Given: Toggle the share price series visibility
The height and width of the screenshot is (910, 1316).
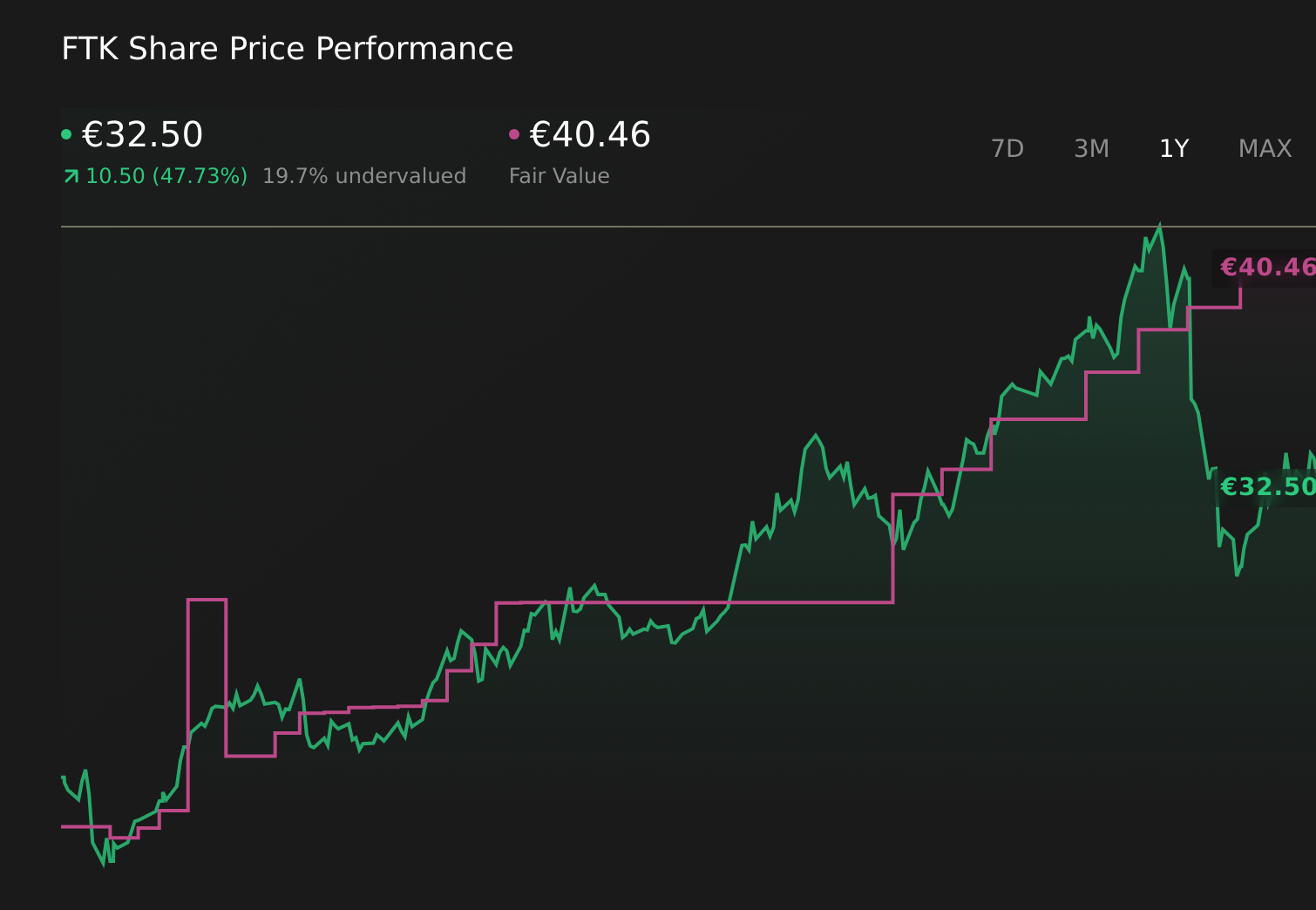Looking at the screenshot, I should pyautogui.click(x=142, y=134).
